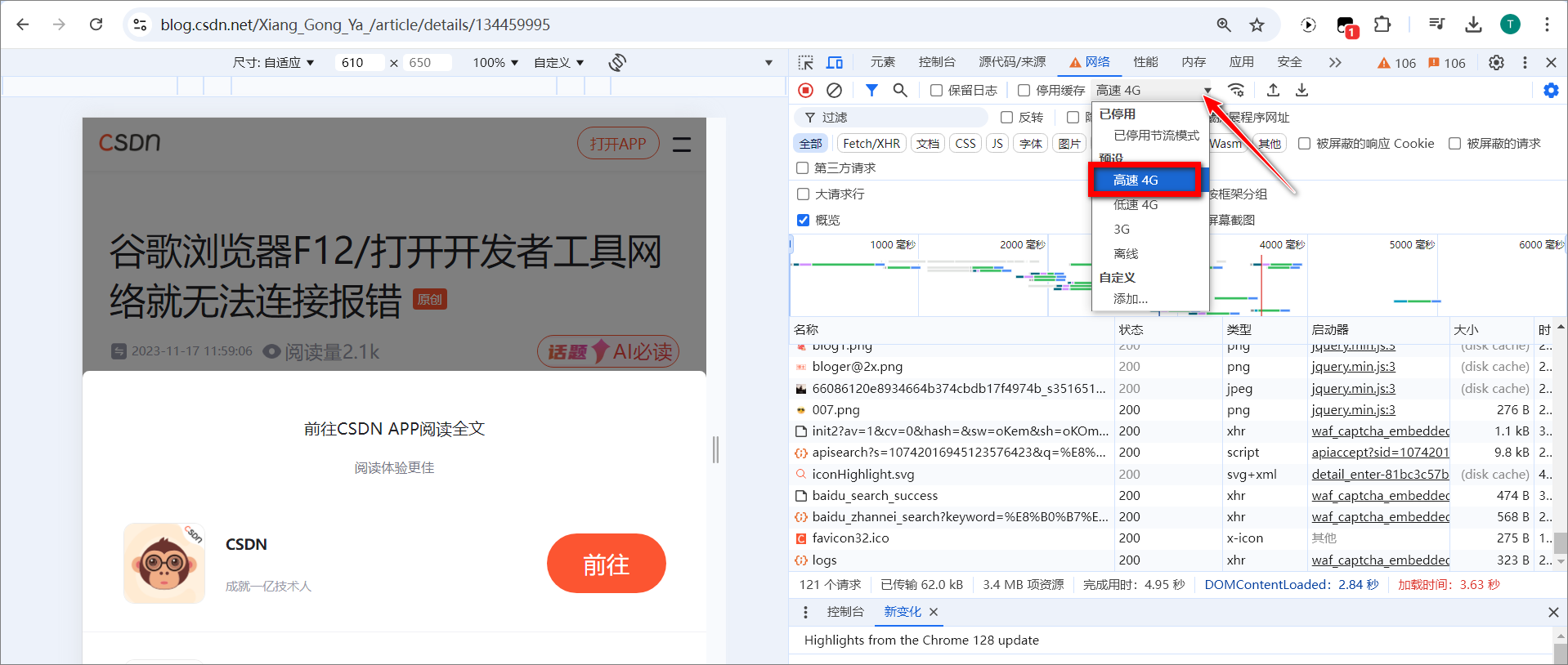Toggle the 停用缓存 checkbox
Image resolution: width=1568 pixels, height=665 pixels.
pyautogui.click(x=1024, y=90)
